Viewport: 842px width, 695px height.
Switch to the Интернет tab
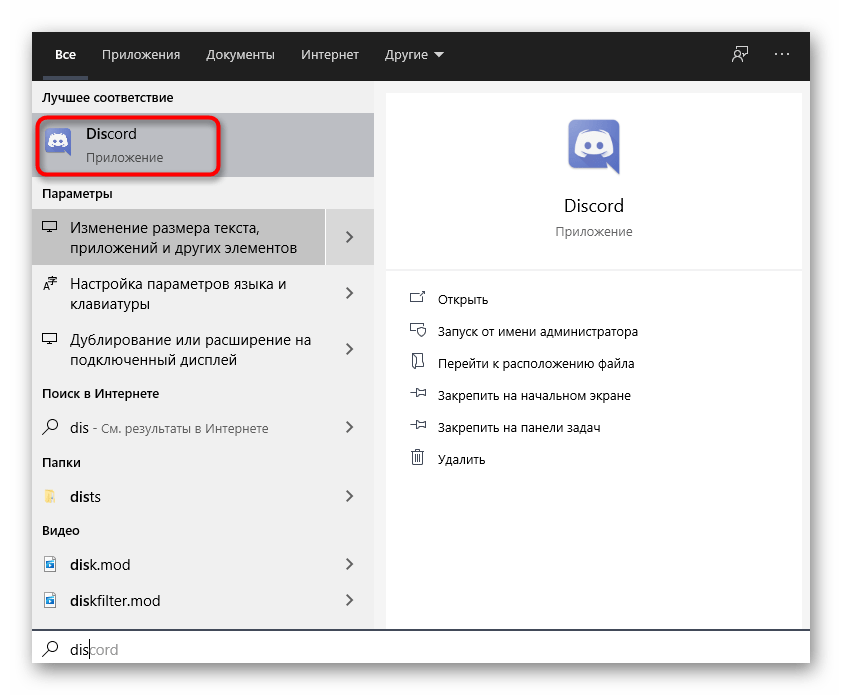click(x=330, y=55)
